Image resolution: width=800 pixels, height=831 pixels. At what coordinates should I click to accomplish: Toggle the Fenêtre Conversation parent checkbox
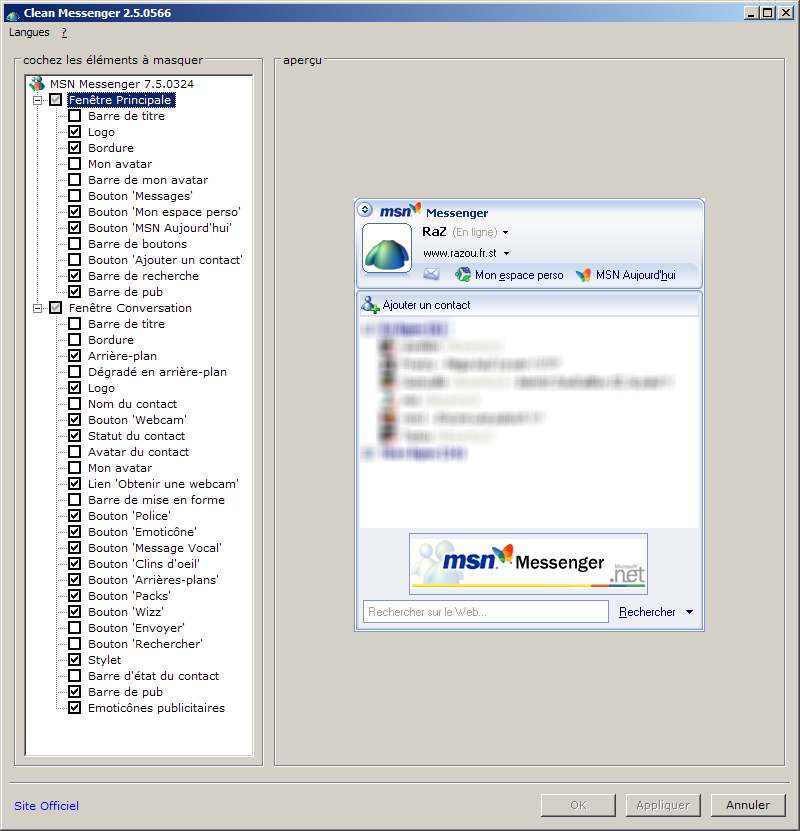tap(56, 308)
